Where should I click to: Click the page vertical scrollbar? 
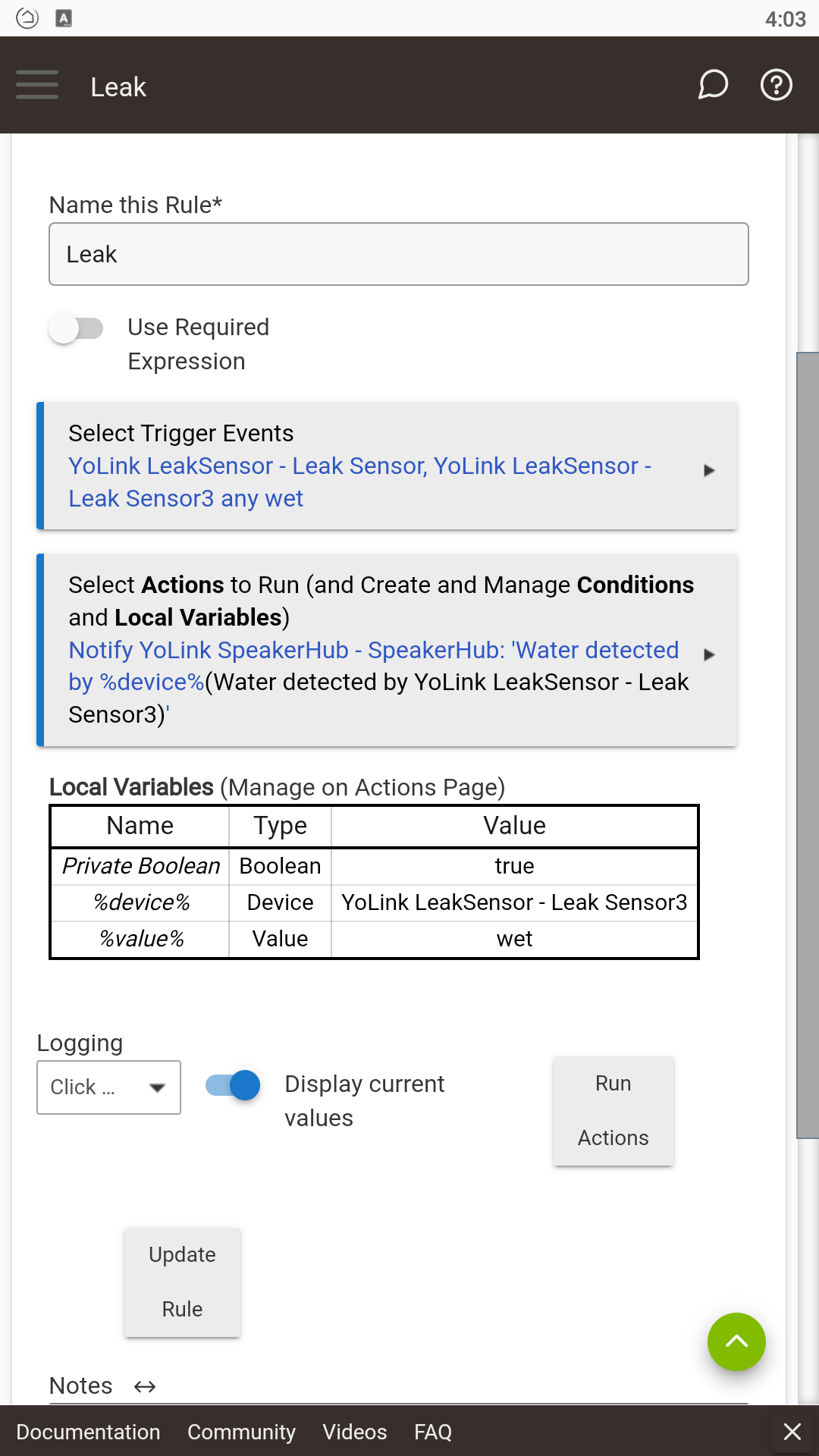tap(808, 745)
